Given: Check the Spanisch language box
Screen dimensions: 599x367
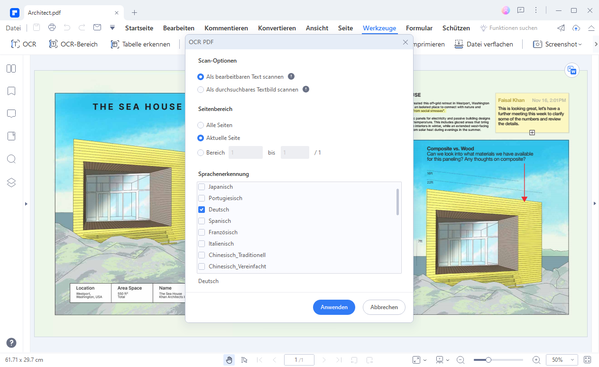Looking at the screenshot, I should pos(202,221).
